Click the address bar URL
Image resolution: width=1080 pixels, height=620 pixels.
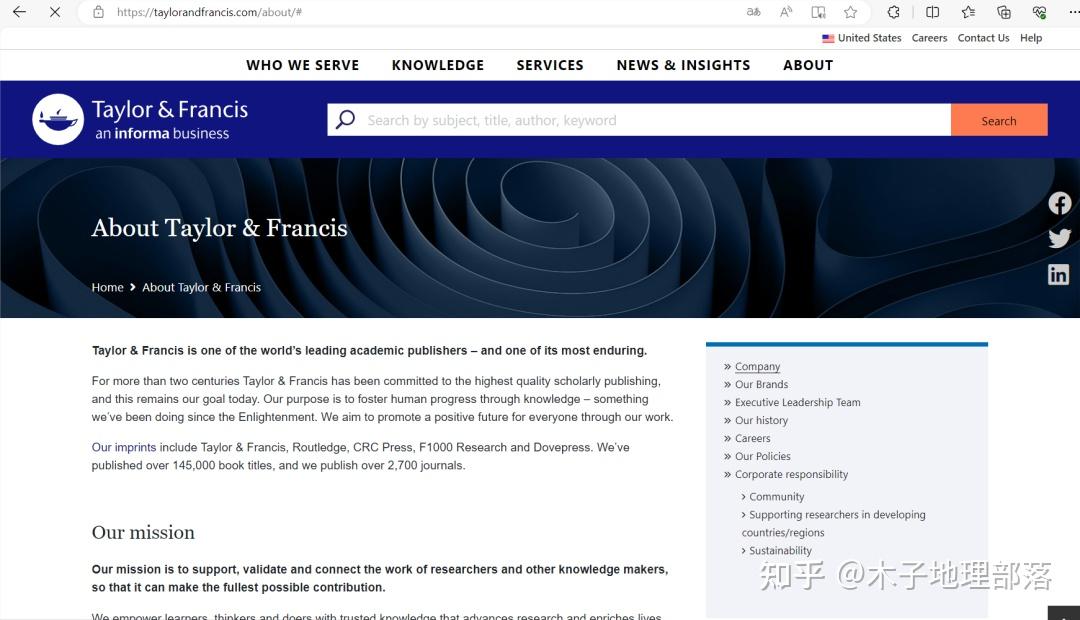pos(209,12)
